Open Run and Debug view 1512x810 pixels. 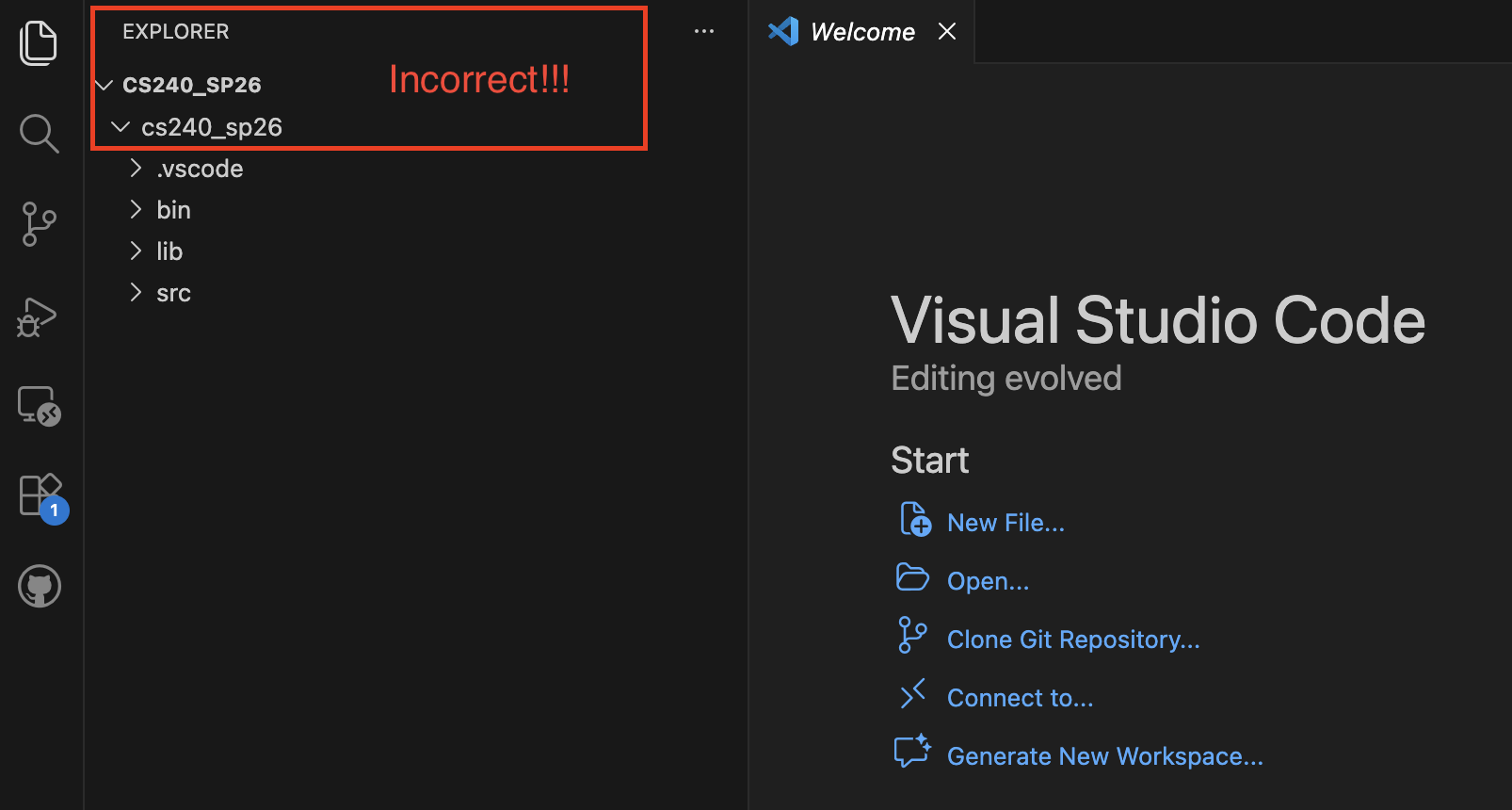[x=39, y=316]
